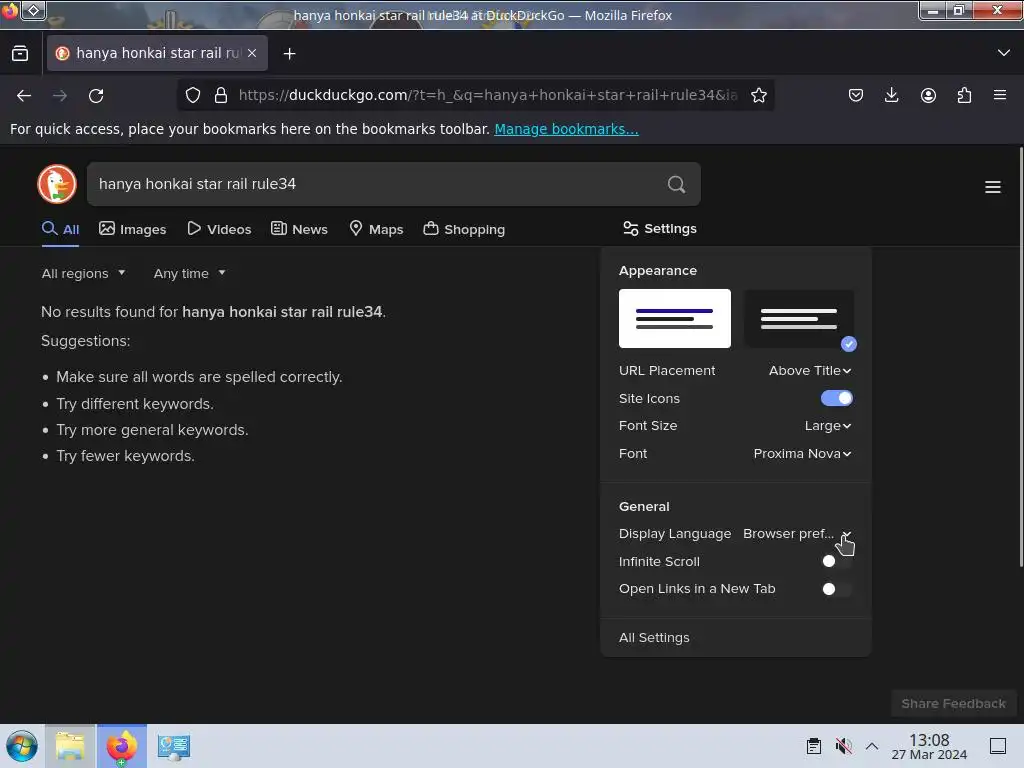
Task: Switch to News tab
Action: [x=299, y=229]
